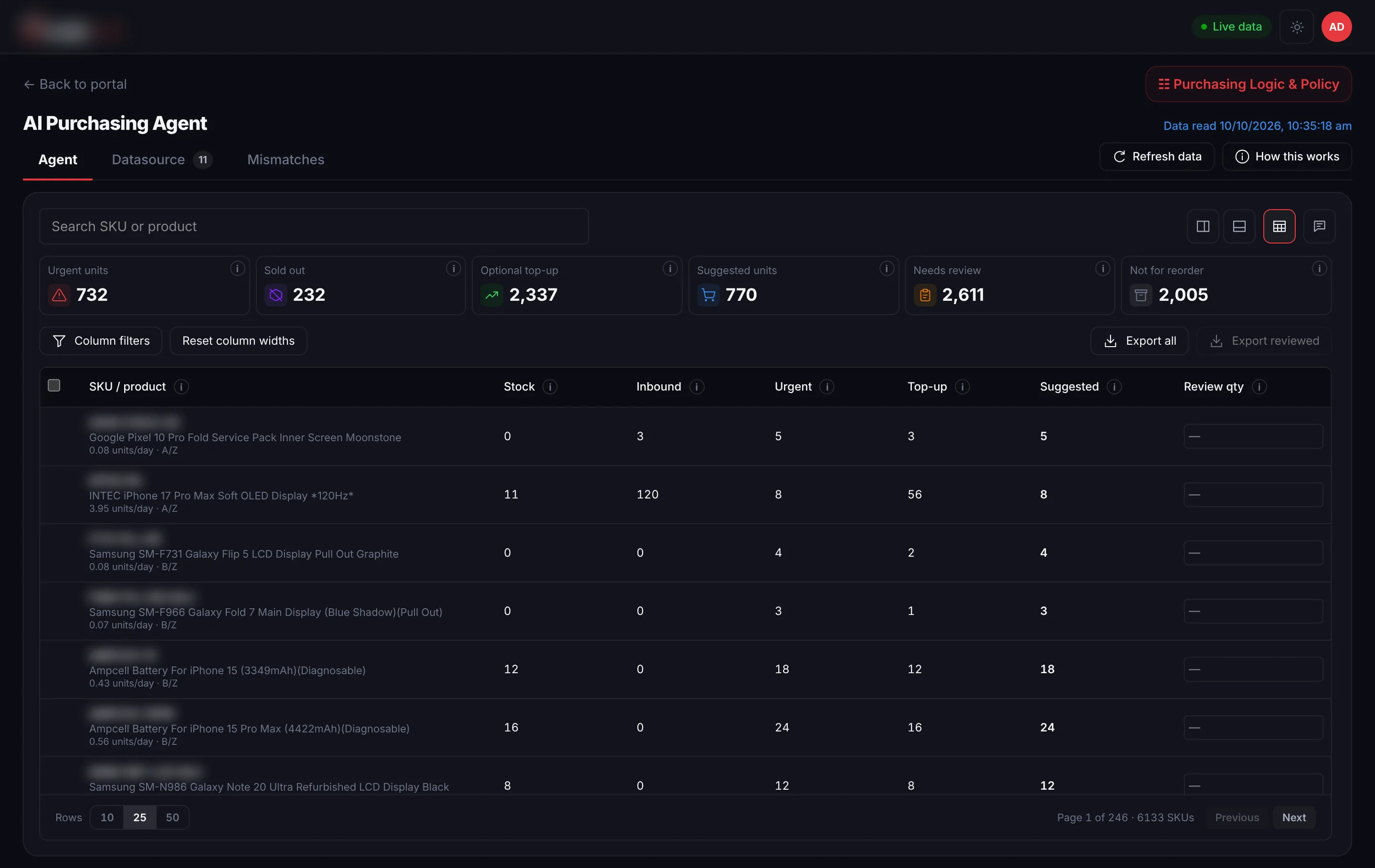Tick the select-all rows checkbox

tap(53, 385)
